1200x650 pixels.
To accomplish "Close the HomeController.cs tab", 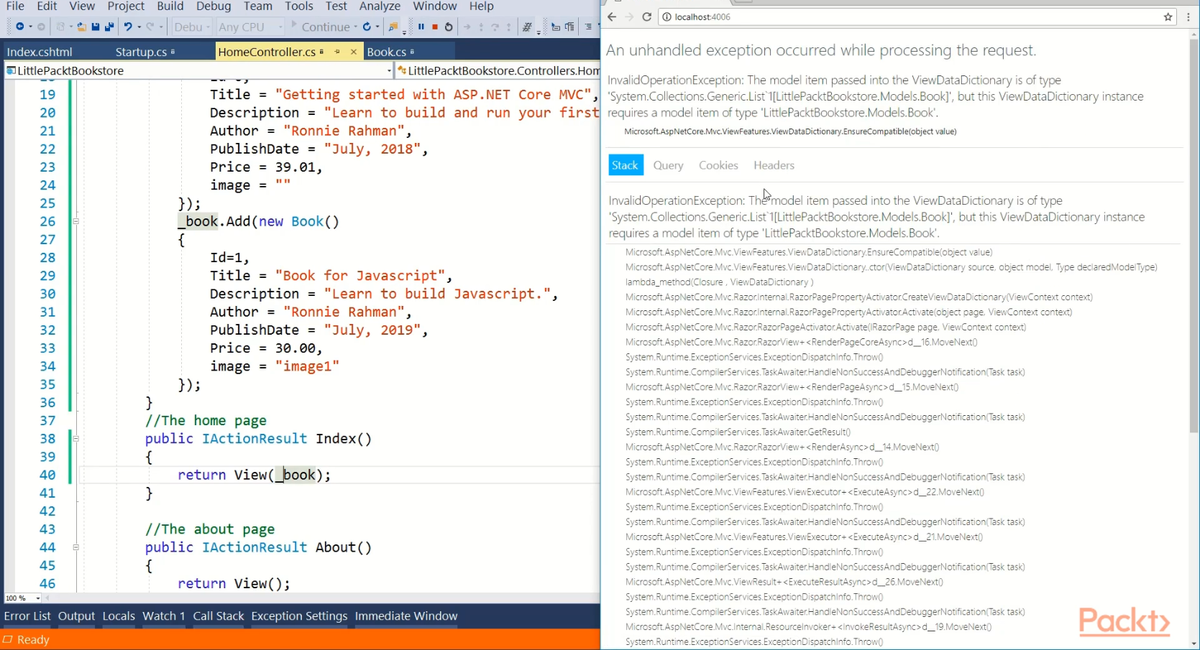I will point(354,52).
